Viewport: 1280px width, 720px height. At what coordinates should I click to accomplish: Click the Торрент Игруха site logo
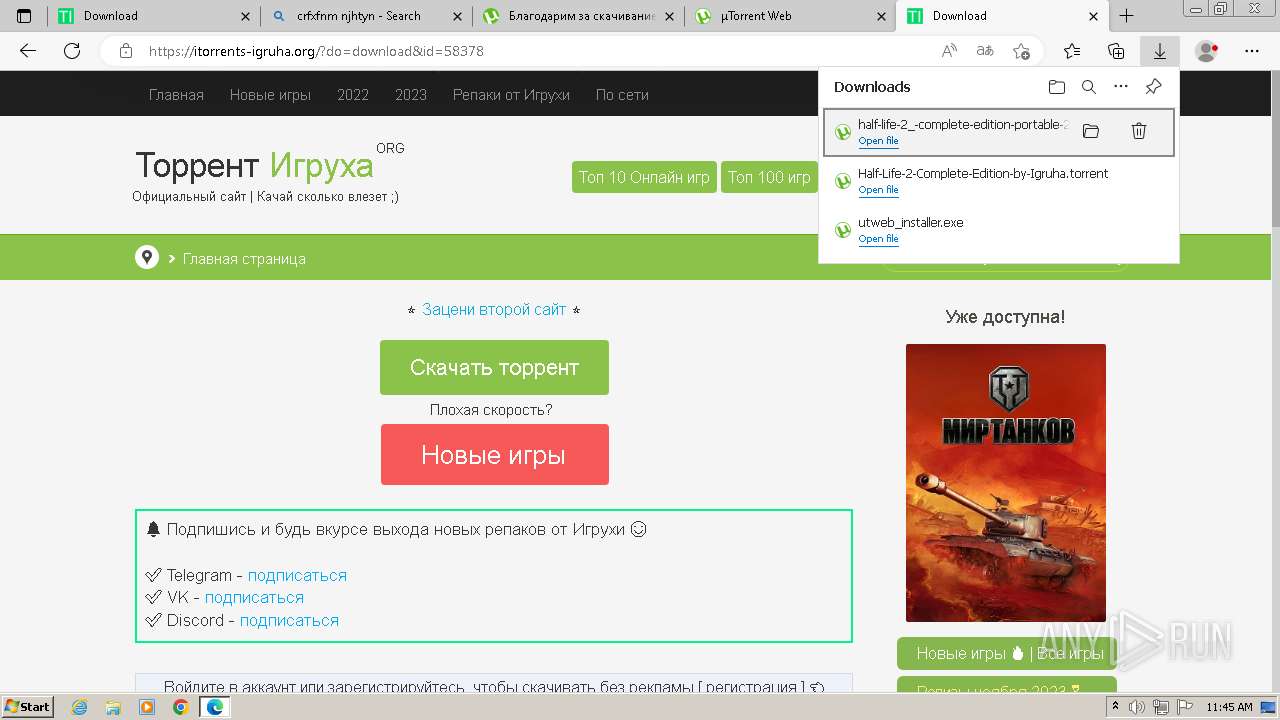pyautogui.click(x=254, y=165)
